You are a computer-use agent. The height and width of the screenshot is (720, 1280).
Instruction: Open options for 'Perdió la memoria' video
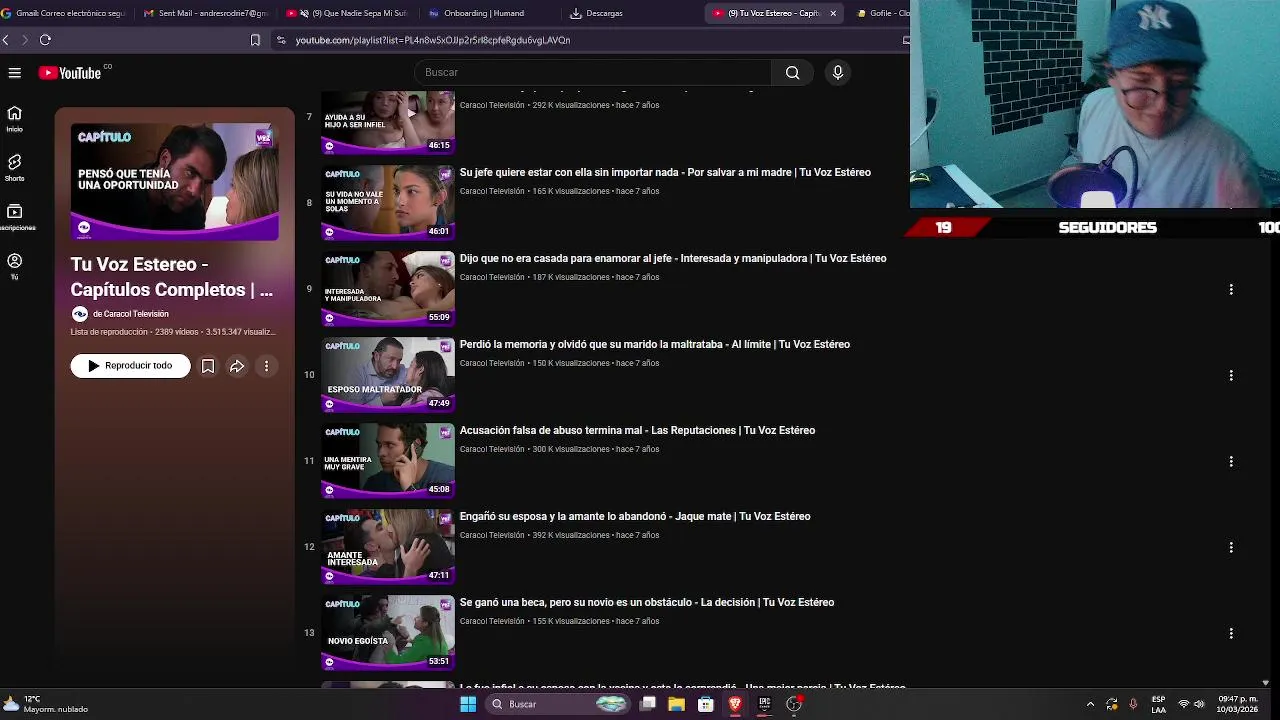click(x=1231, y=375)
